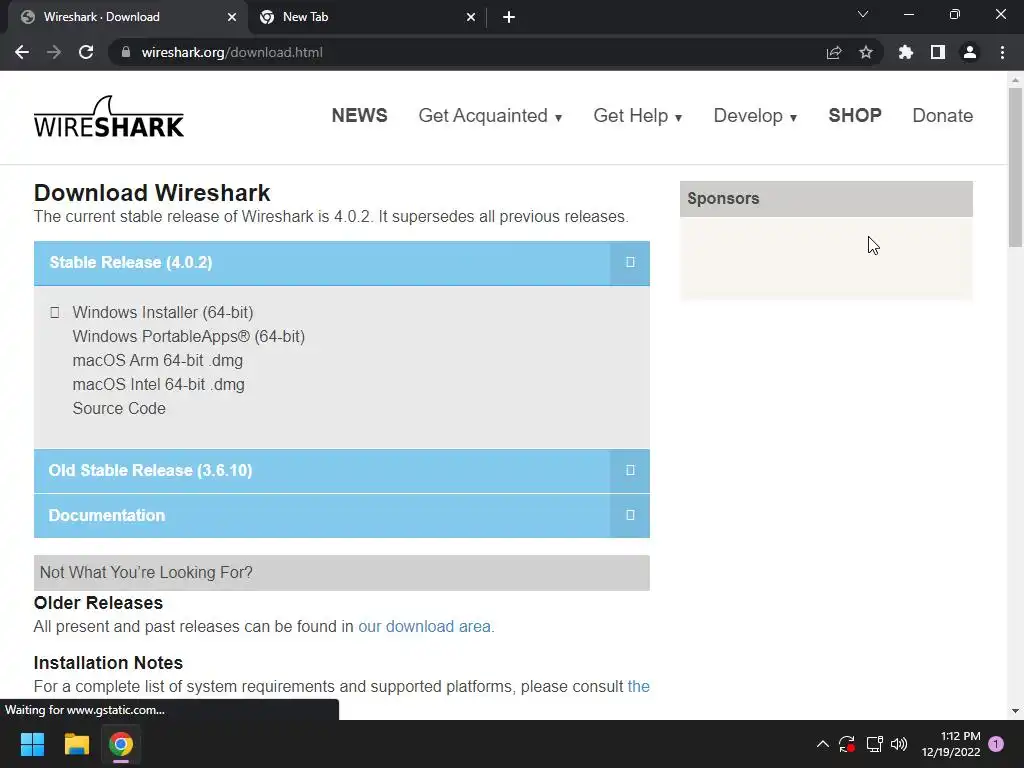
Task: Expand the Old Stable Release (3.6.10) section
Action: coord(342,471)
